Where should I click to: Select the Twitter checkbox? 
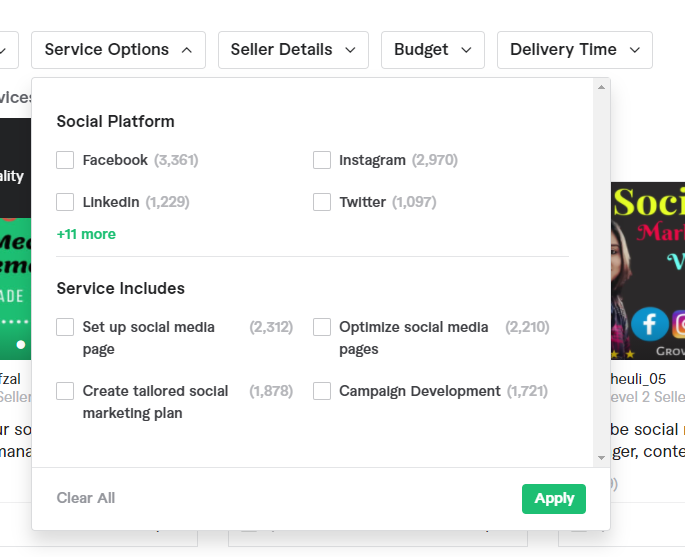(x=322, y=202)
